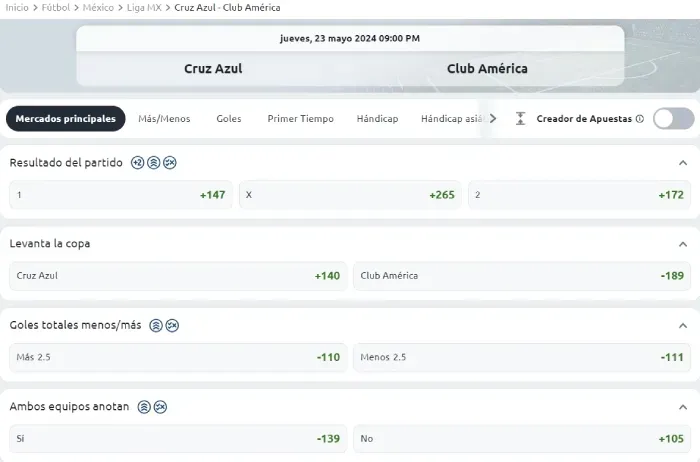Open the Primer Tiempo tab
Screen dimensions: 700x462
(300, 119)
